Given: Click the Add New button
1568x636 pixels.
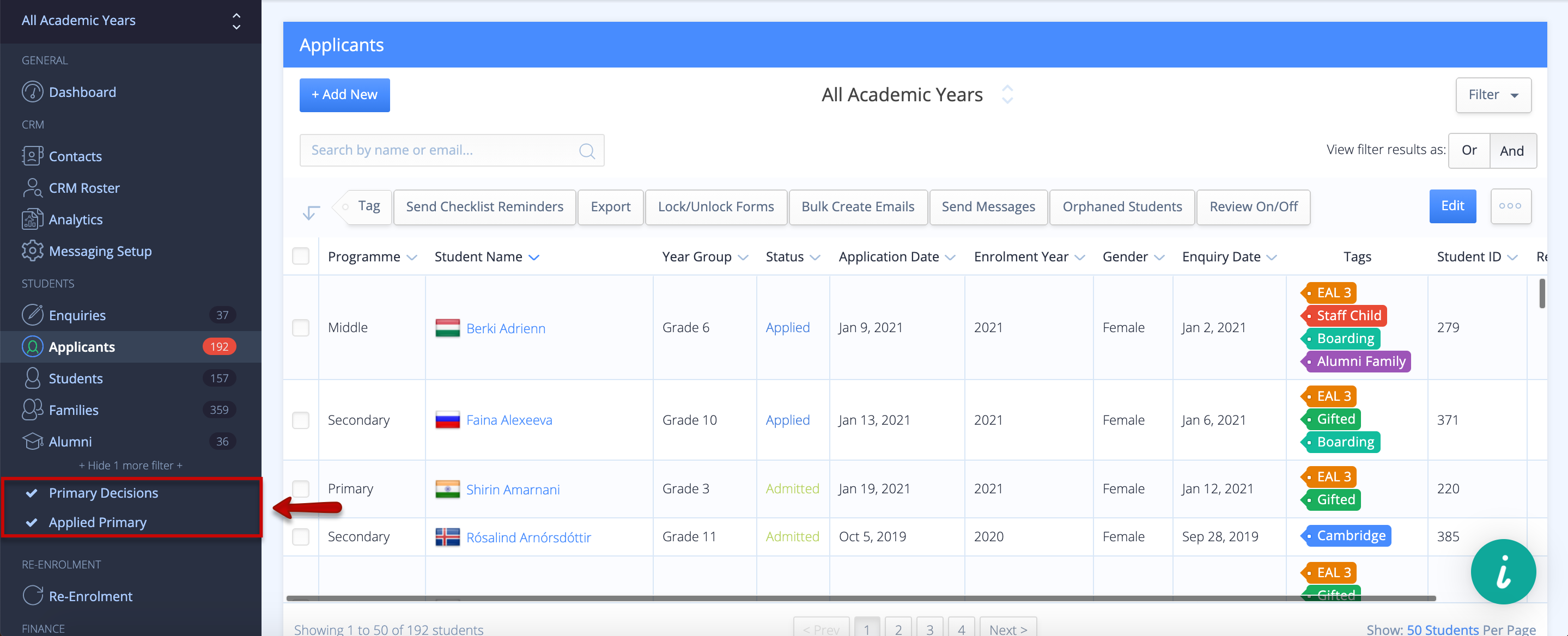Looking at the screenshot, I should [x=344, y=95].
